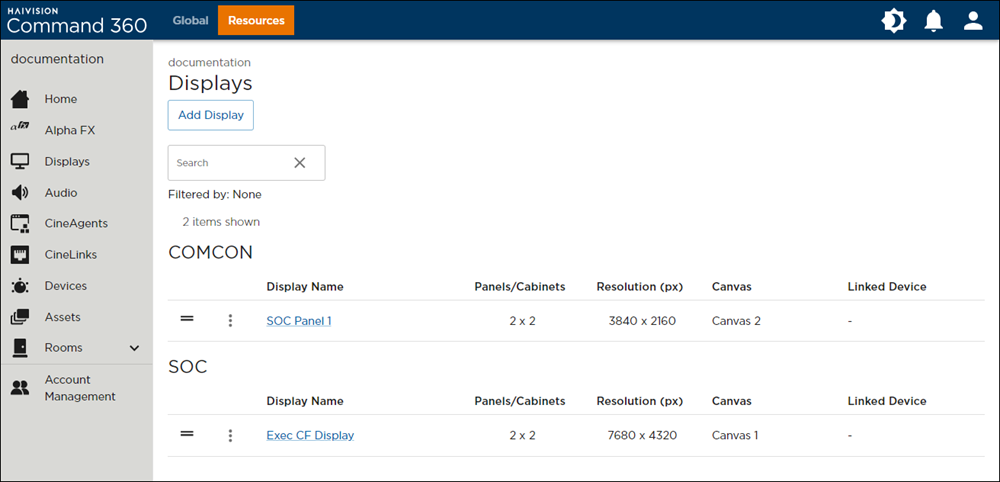Open the user profile menu

[x=973, y=20]
